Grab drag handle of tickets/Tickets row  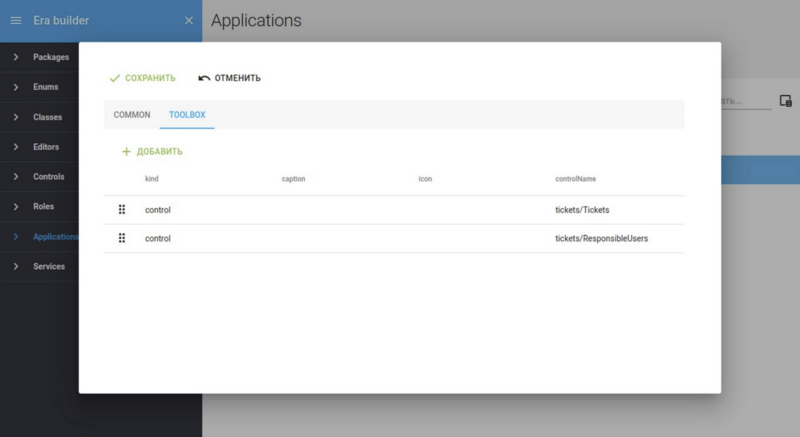pyautogui.click(x=122, y=210)
